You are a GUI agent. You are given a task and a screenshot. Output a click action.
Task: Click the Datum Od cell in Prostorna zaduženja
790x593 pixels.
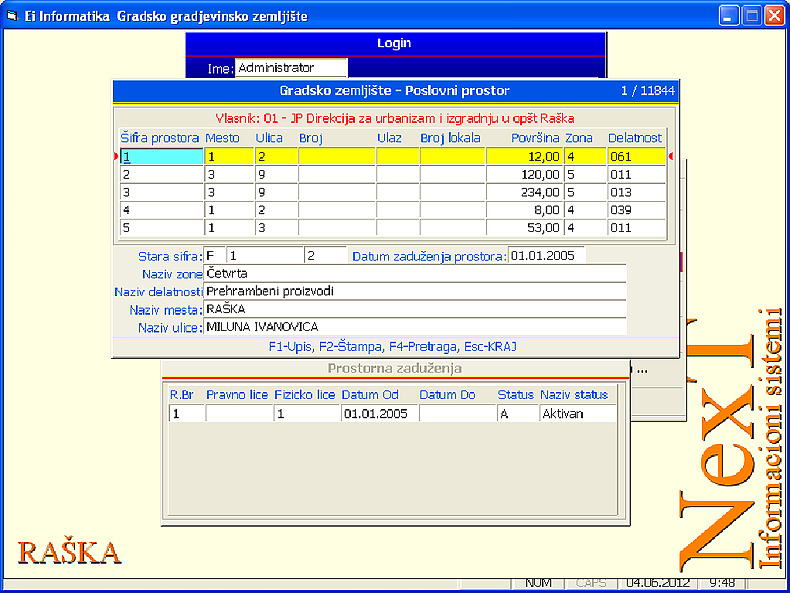pyautogui.click(x=378, y=413)
